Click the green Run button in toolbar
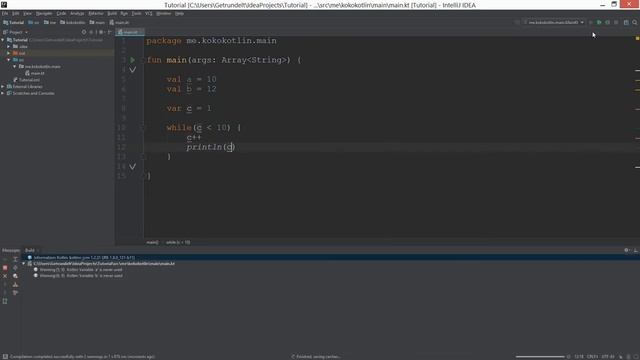Viewport: 640px width, 360px height. (x=599, y=22)
